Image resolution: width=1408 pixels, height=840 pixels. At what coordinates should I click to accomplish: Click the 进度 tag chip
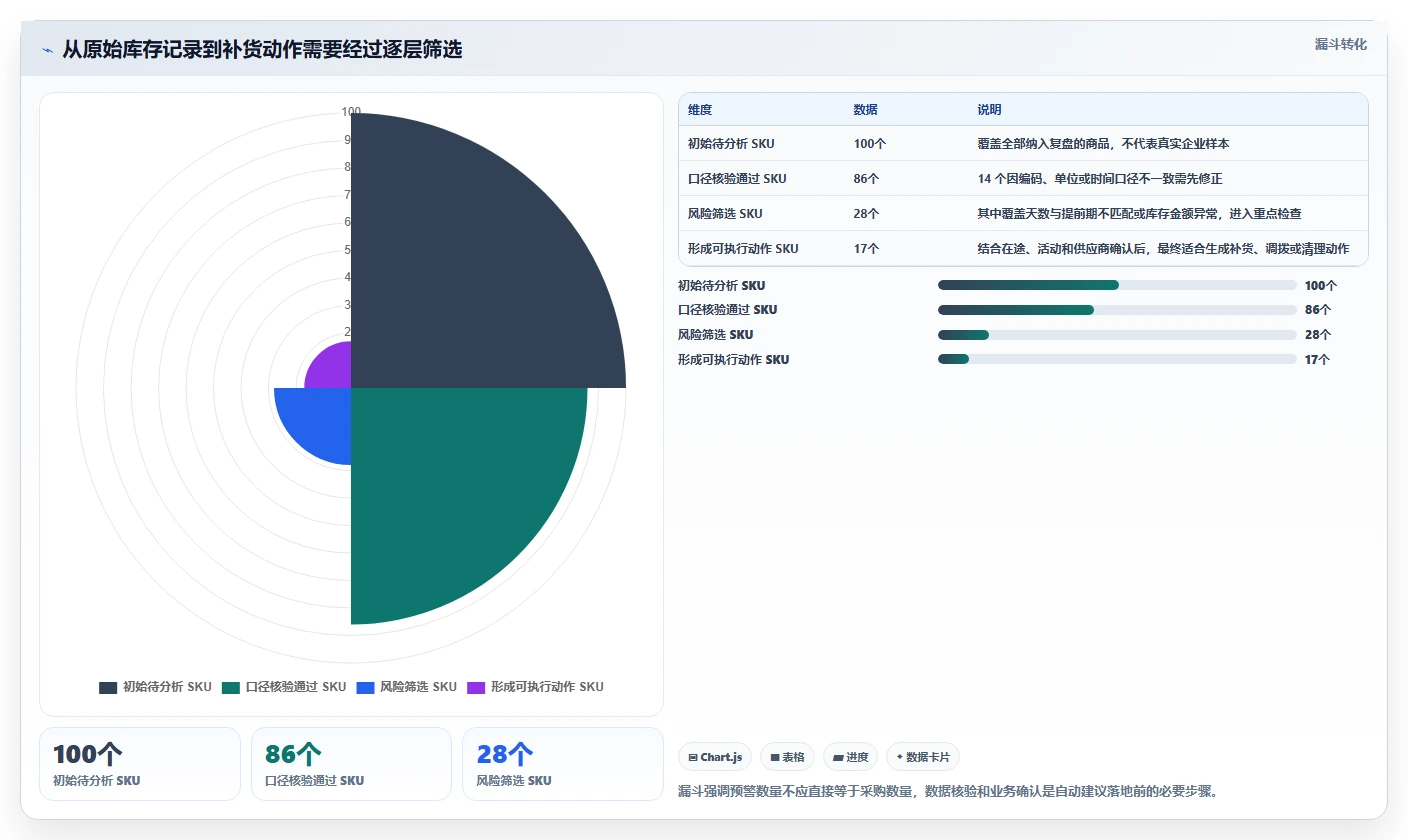[851, 757]
